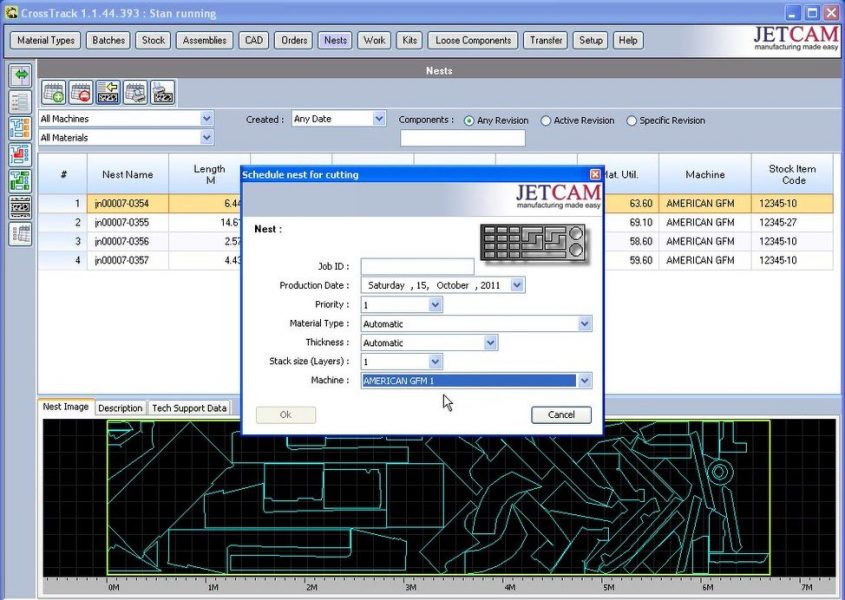The width and height of the screenshot is (845, 600).
Task: Open the Help menu
Action: point(628,40)
